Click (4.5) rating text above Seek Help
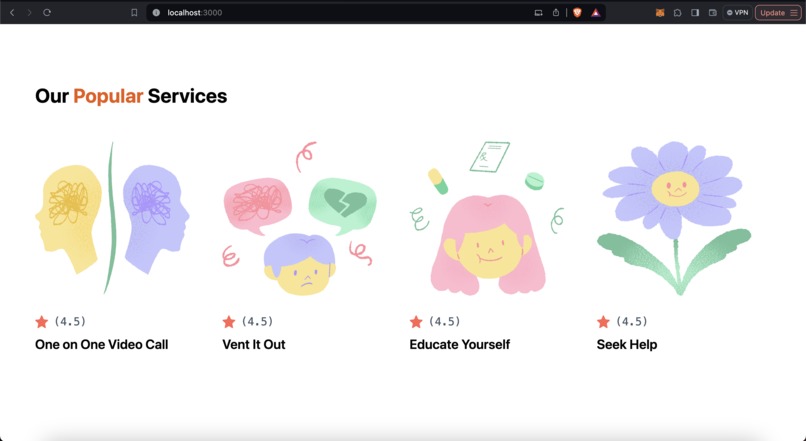The width and height of the screenshot is (806, 441). coord(631,321)
